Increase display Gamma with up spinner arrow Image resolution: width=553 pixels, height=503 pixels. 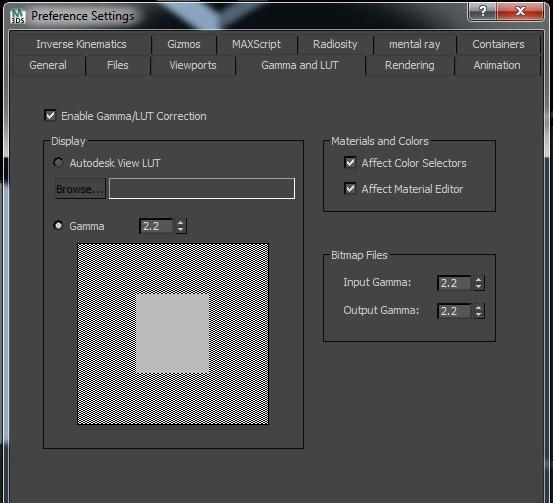tap(181, 223)
